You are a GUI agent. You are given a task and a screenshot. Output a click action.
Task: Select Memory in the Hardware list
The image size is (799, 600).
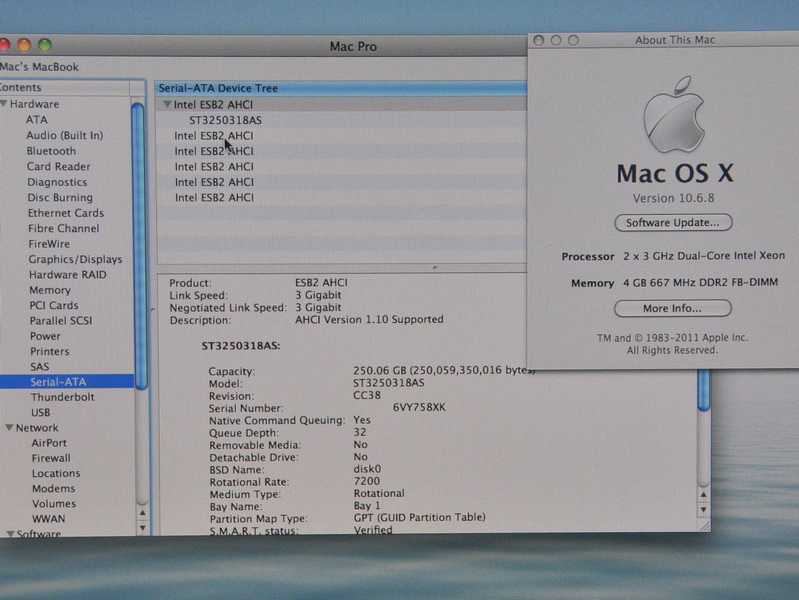tap(50, 290)
